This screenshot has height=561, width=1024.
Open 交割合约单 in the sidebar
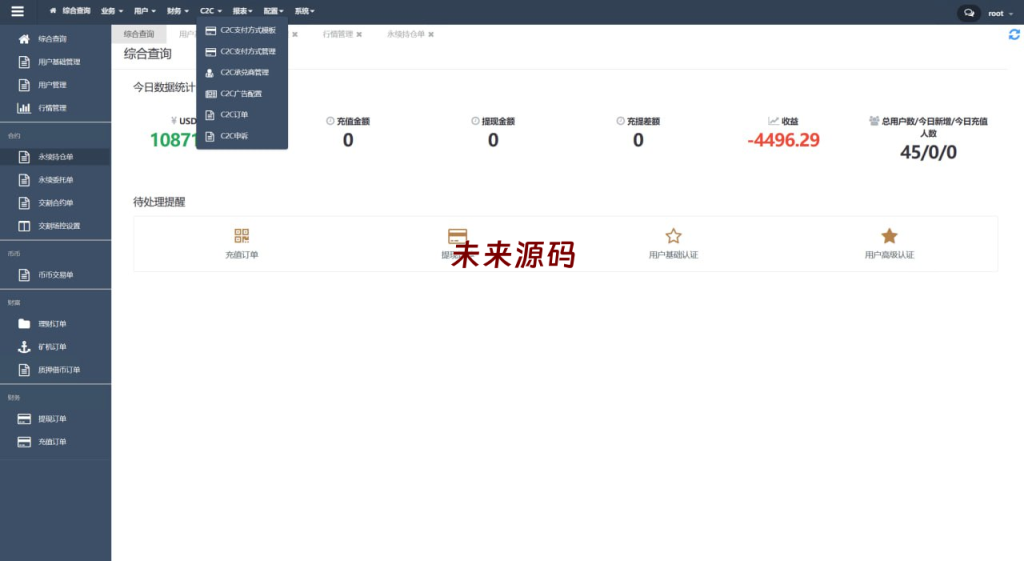56,203
